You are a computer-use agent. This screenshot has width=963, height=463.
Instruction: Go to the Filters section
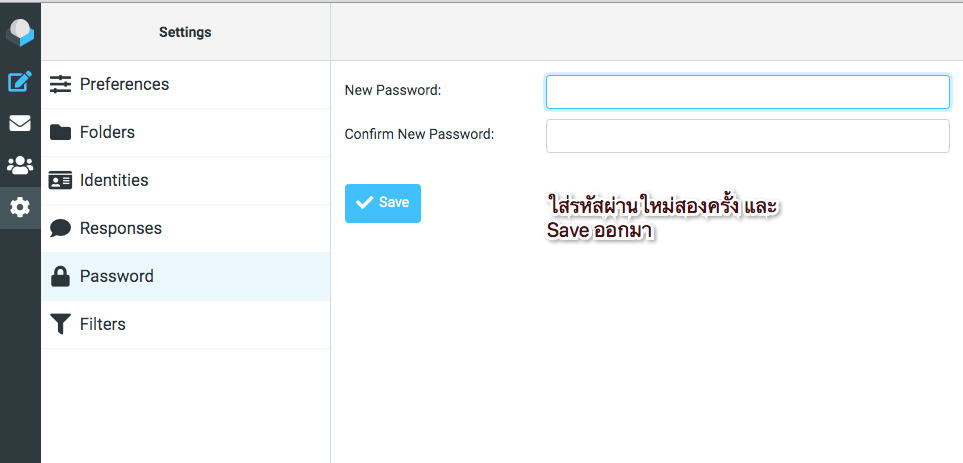[103, 324]
